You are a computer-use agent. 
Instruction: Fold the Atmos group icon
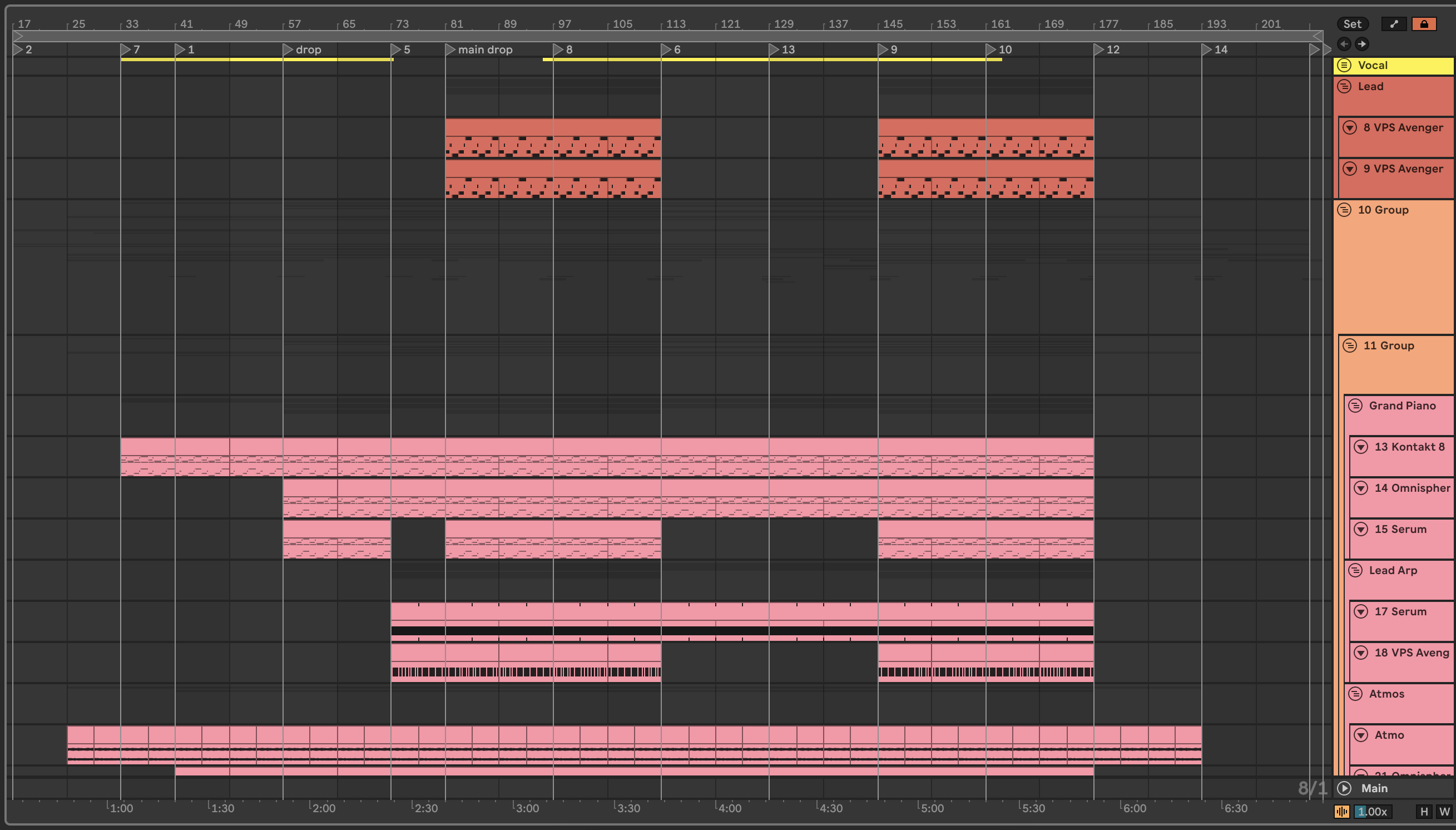[x=1355, y=694]
